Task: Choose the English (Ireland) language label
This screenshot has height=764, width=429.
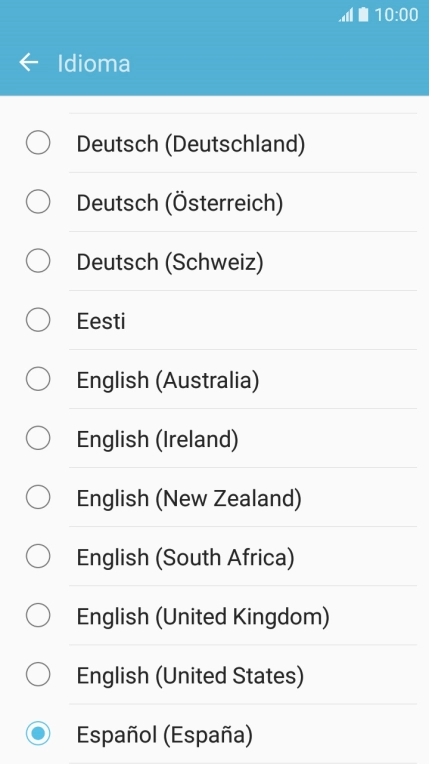Action: tap(157, 439)
